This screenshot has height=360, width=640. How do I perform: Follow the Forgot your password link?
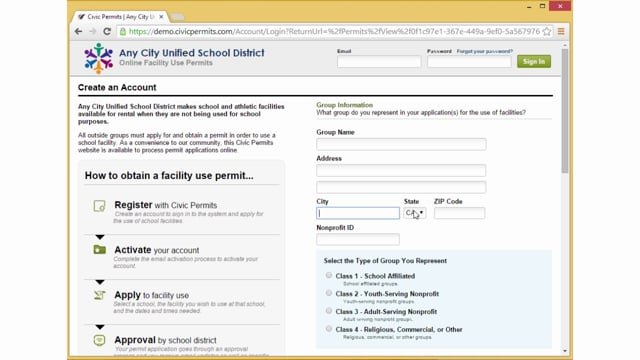(x=484, y=51)
